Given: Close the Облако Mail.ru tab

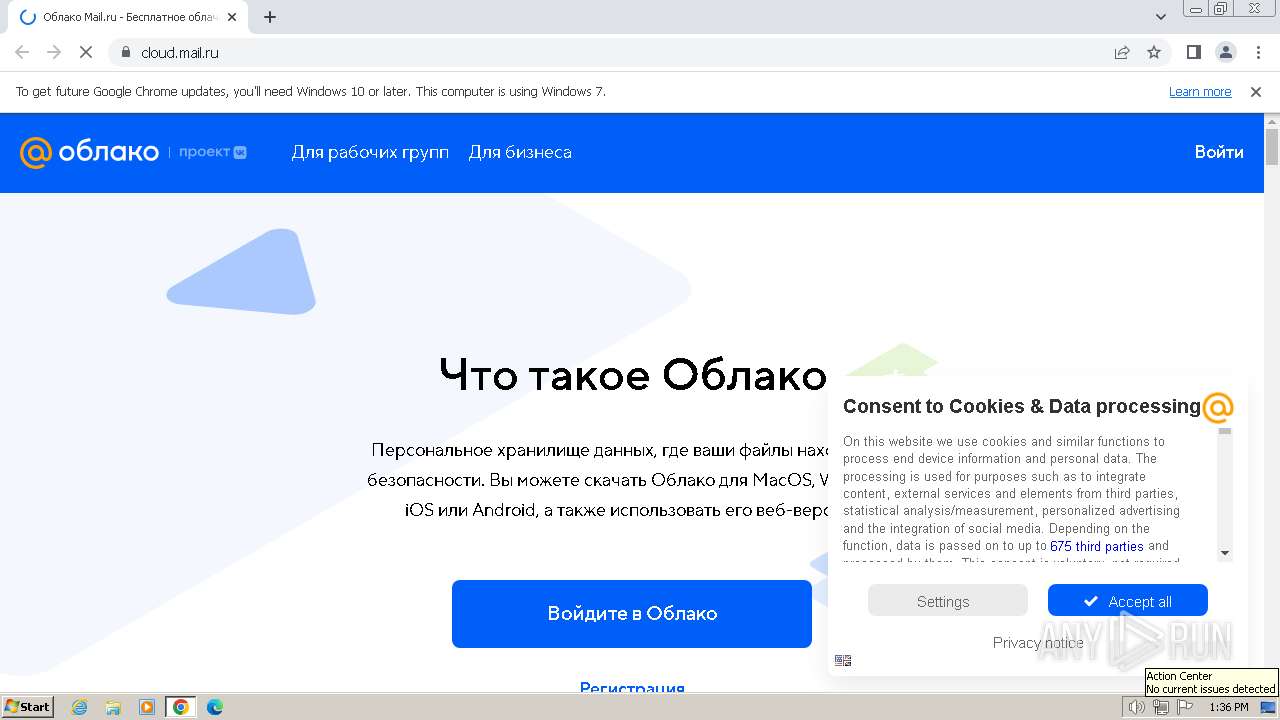Looking at the screenshot, I should [x=232, y=17].
